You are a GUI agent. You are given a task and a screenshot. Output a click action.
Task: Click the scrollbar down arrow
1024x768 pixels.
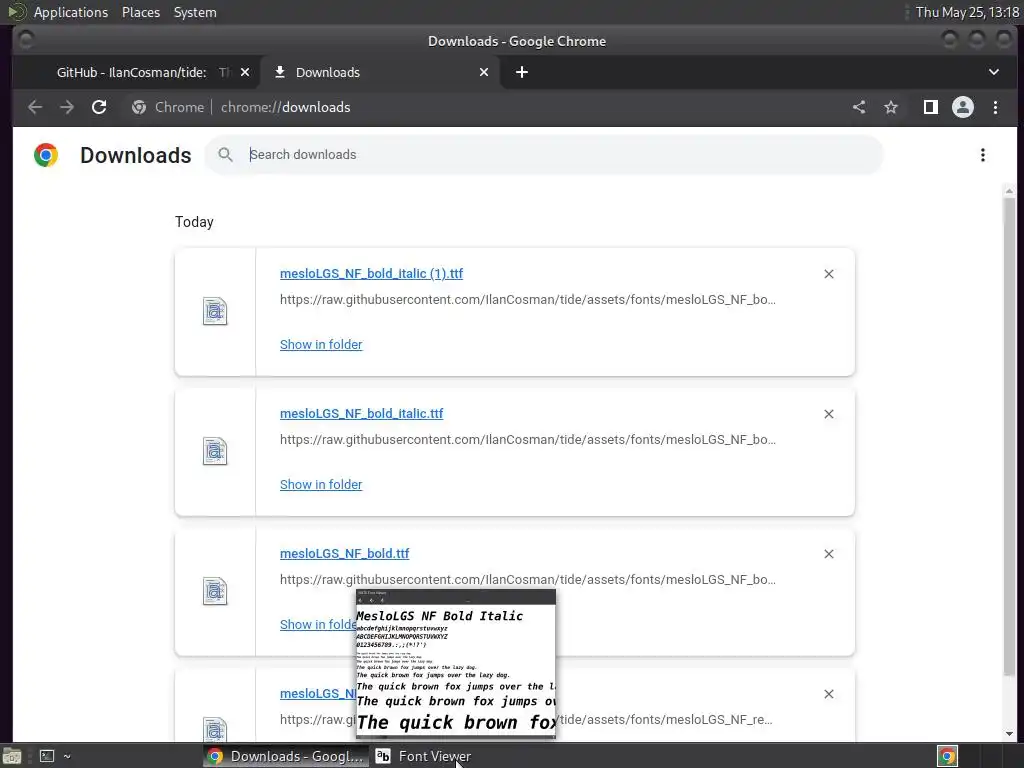(1010, 734)
